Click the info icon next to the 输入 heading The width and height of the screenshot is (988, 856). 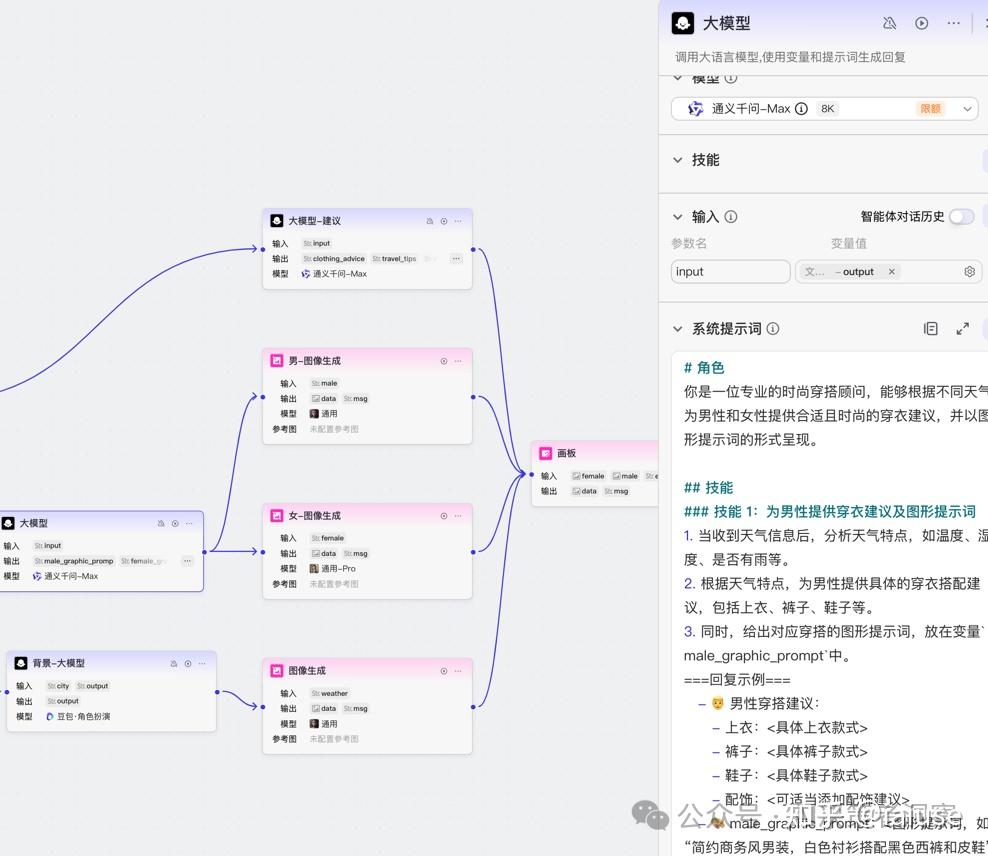[x=731, y=217]
